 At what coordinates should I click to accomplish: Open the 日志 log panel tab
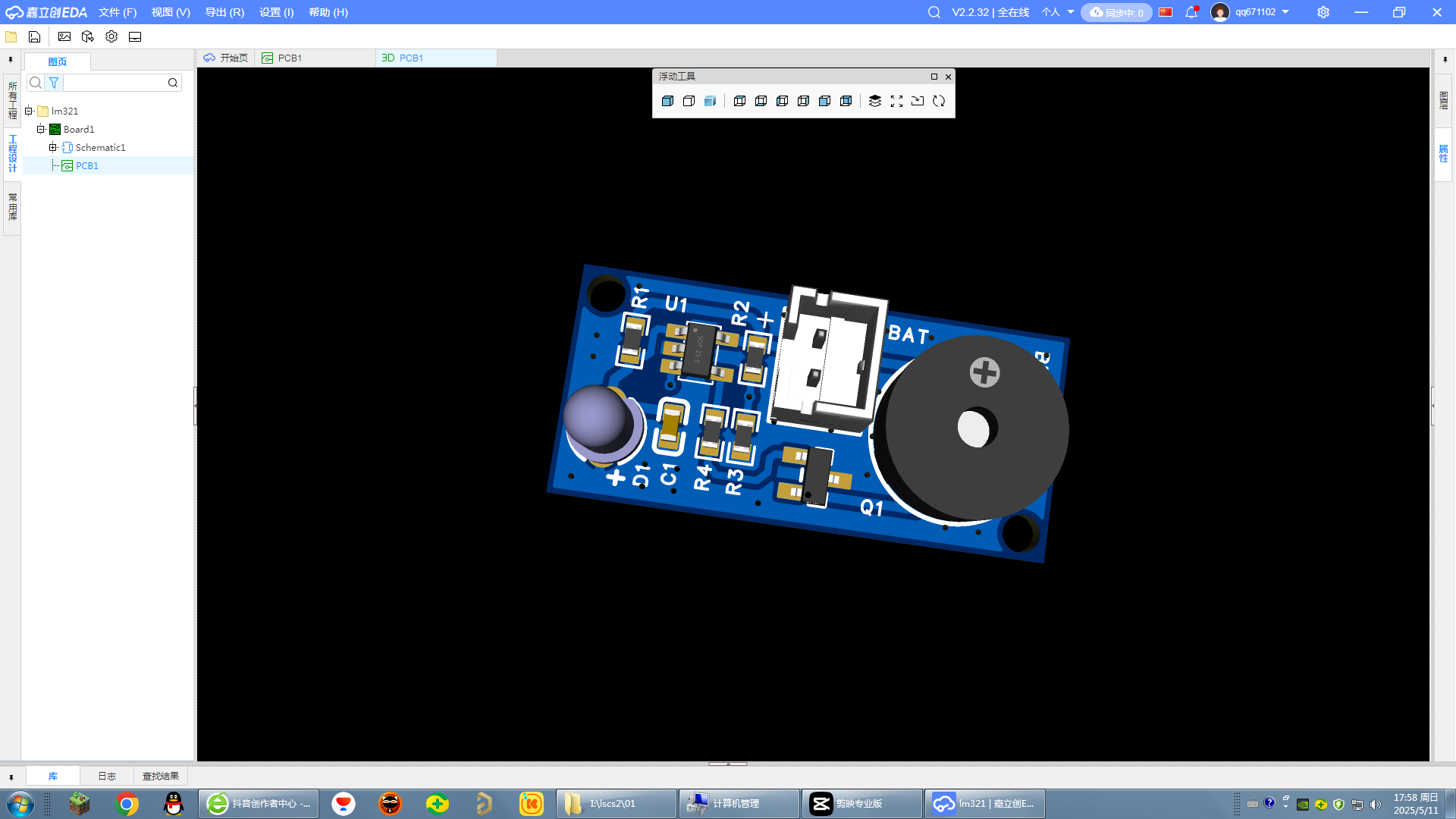[107, 776]
